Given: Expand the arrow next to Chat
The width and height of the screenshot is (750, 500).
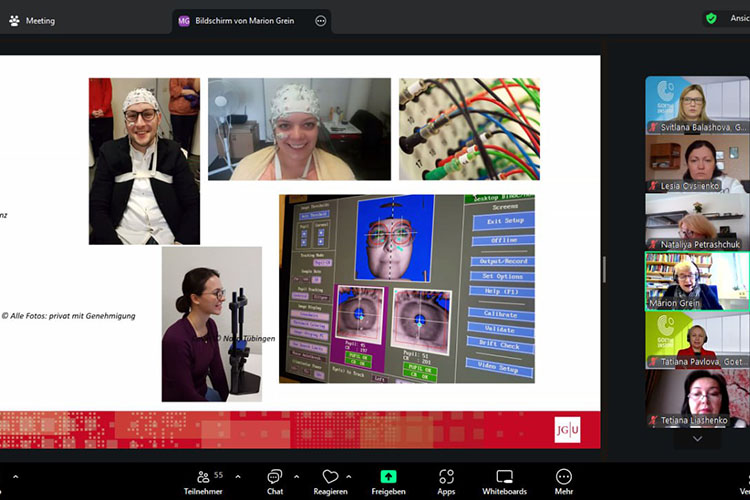Looking at the screenshot, I should [x=296, y=476].
